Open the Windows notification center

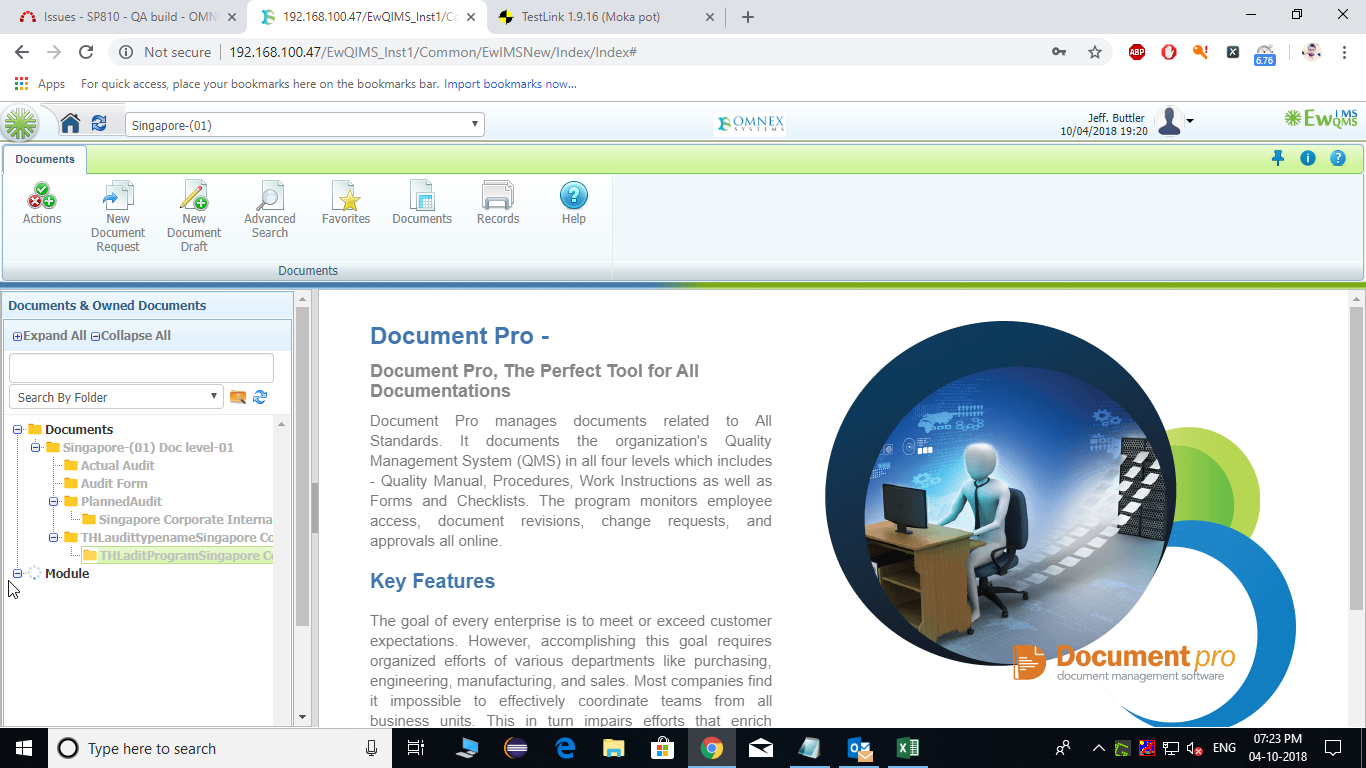[1332, 747]
